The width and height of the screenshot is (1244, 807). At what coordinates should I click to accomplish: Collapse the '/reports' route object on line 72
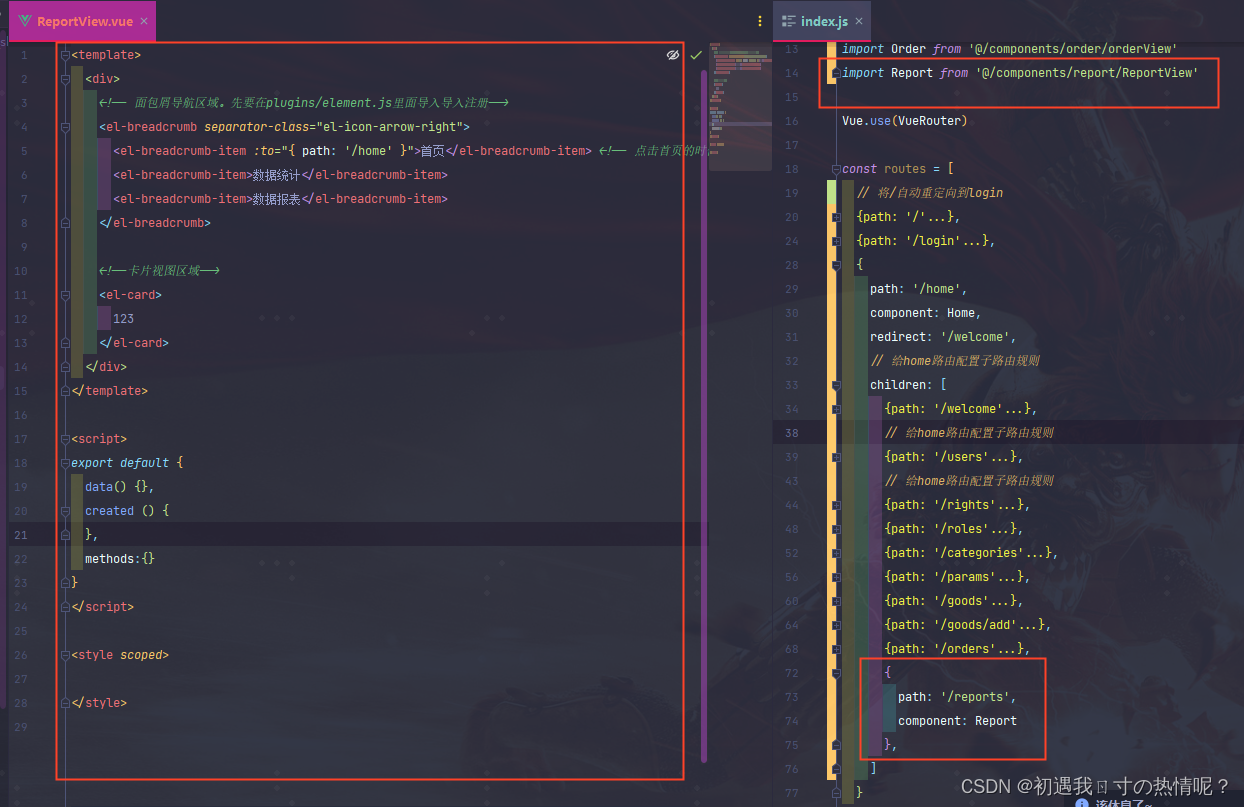836,673
